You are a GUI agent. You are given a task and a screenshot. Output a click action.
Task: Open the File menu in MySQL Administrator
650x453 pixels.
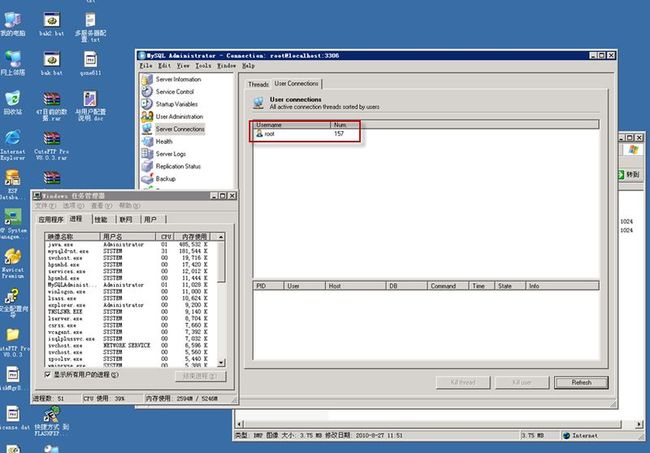[146, 65]
